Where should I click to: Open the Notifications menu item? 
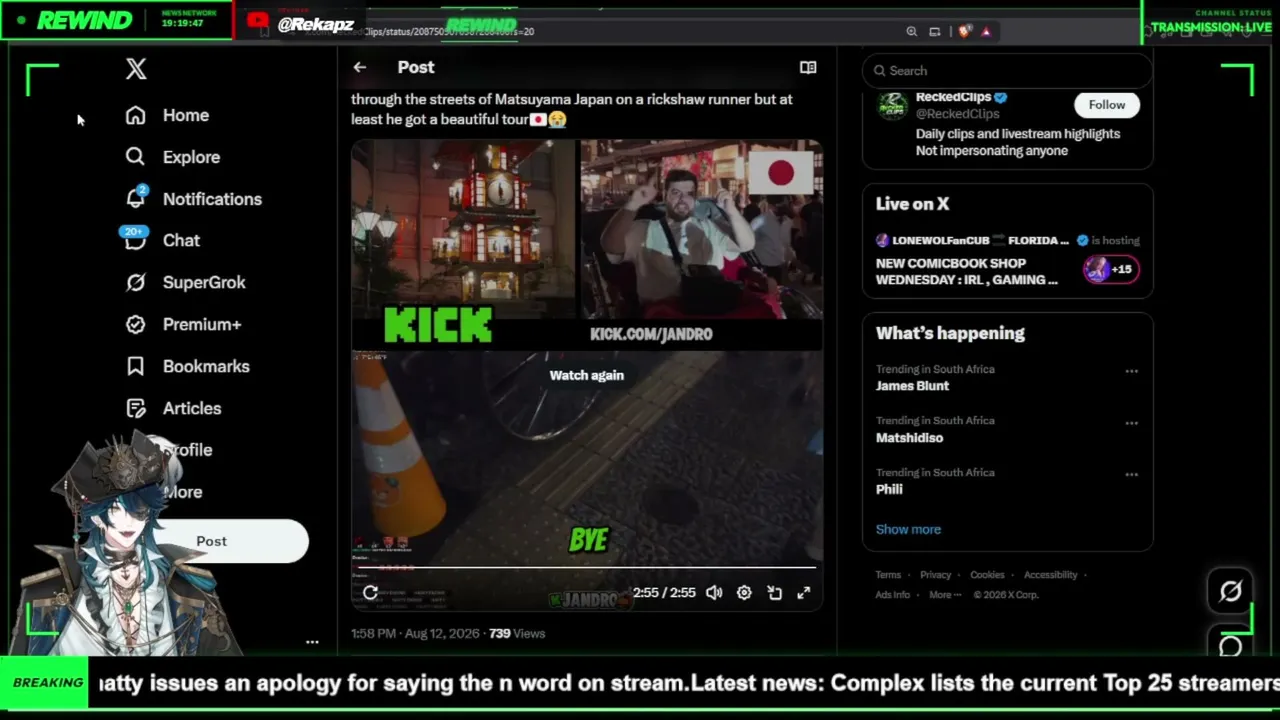(212, 199)
